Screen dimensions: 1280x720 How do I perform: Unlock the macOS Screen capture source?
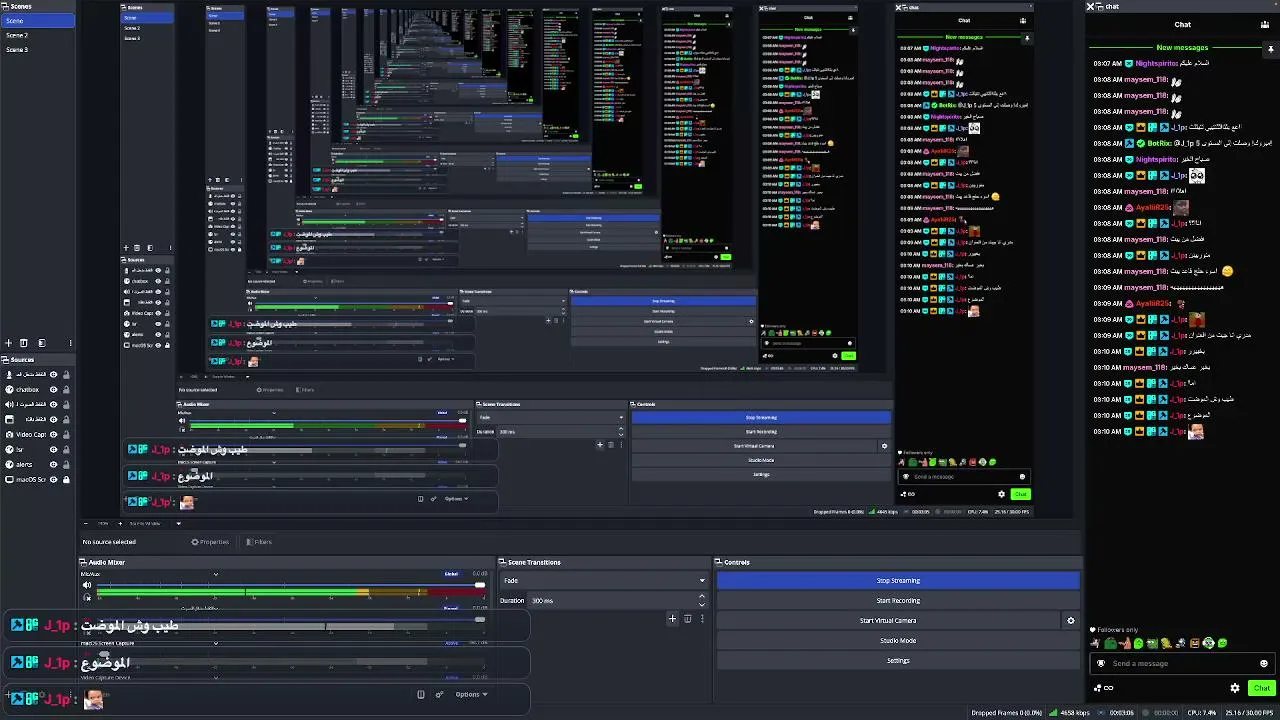click(x=66, y=479)
